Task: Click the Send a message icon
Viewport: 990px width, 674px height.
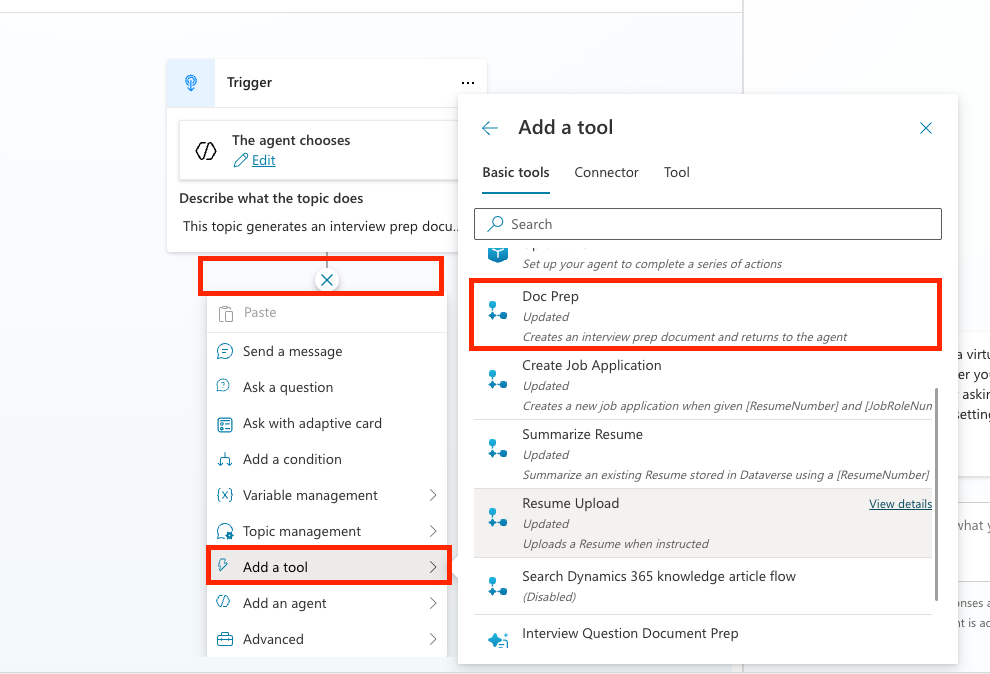Action: click(225, 351)
